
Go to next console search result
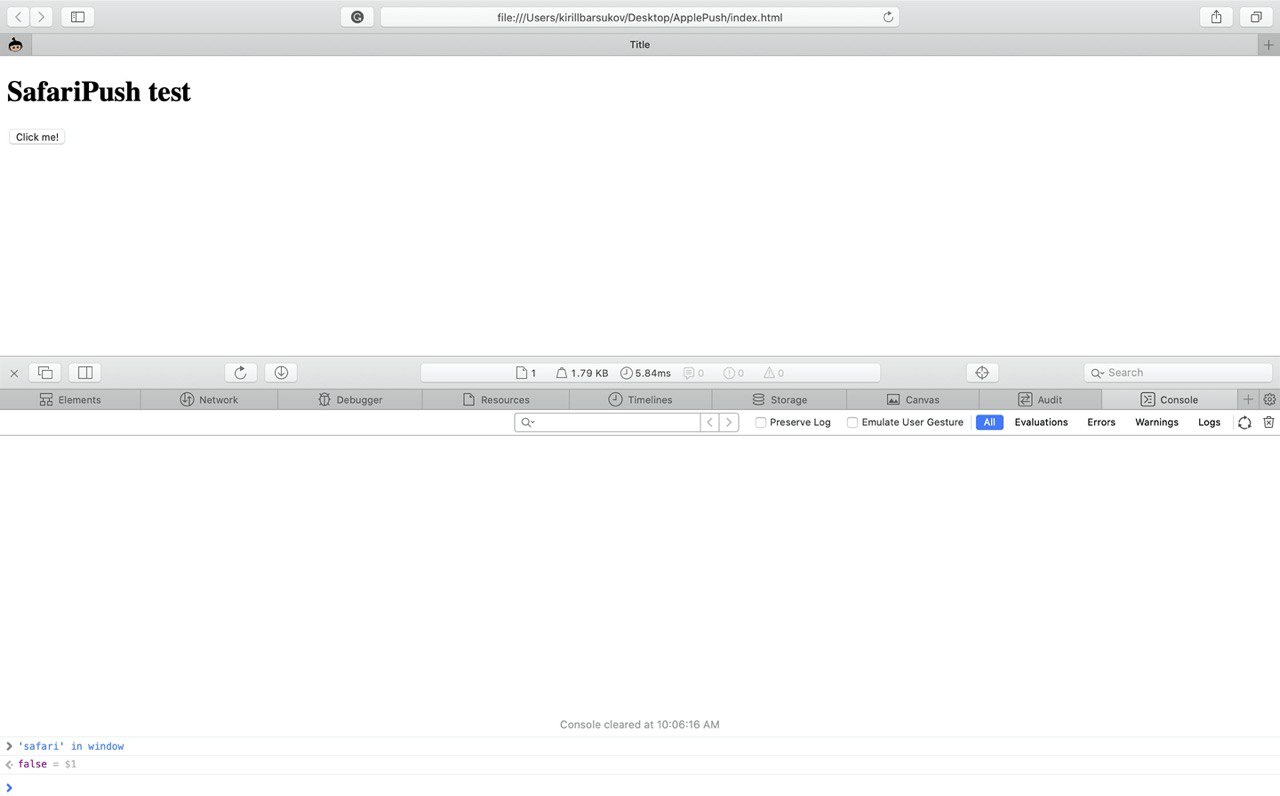(729, 422)
